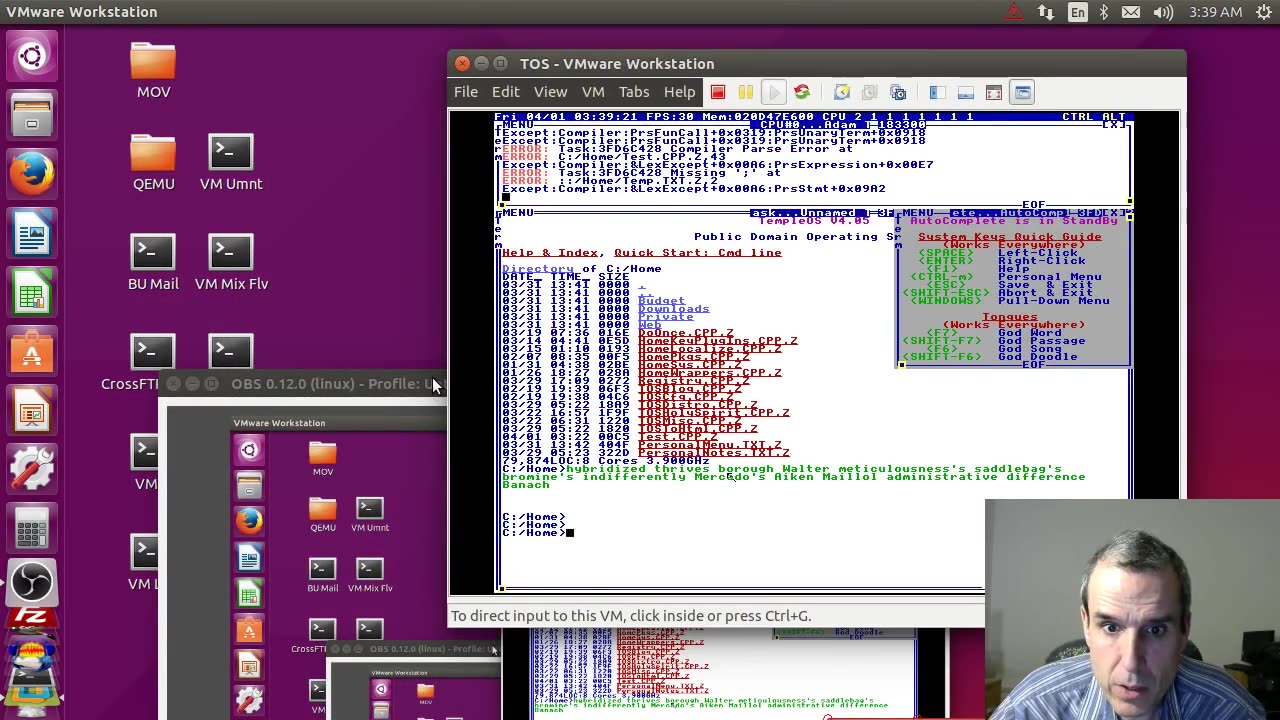Open the Bluetooth indicator in the top panel
The height and width of the screenshot is (720, 1280).
click(x=1104, y=12)
